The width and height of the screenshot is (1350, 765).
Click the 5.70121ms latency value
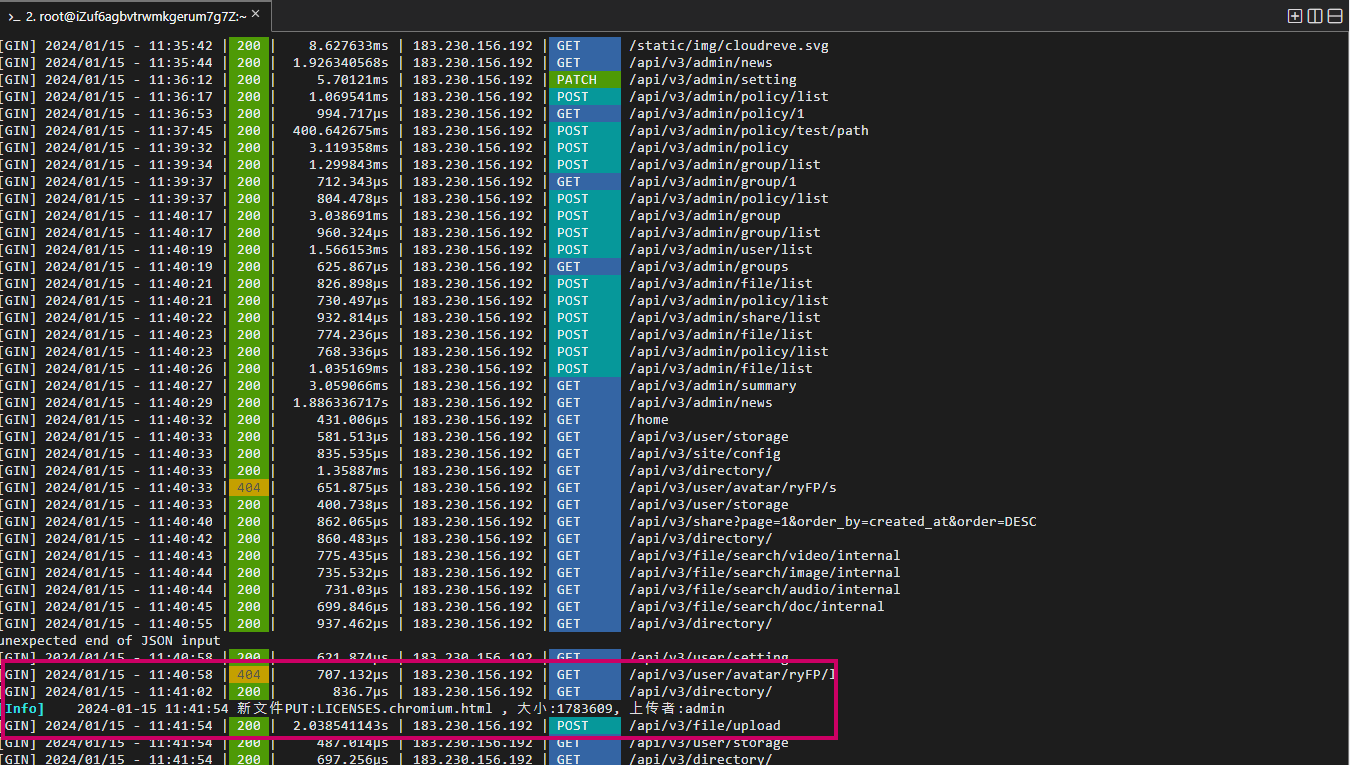tap(353, 80)
